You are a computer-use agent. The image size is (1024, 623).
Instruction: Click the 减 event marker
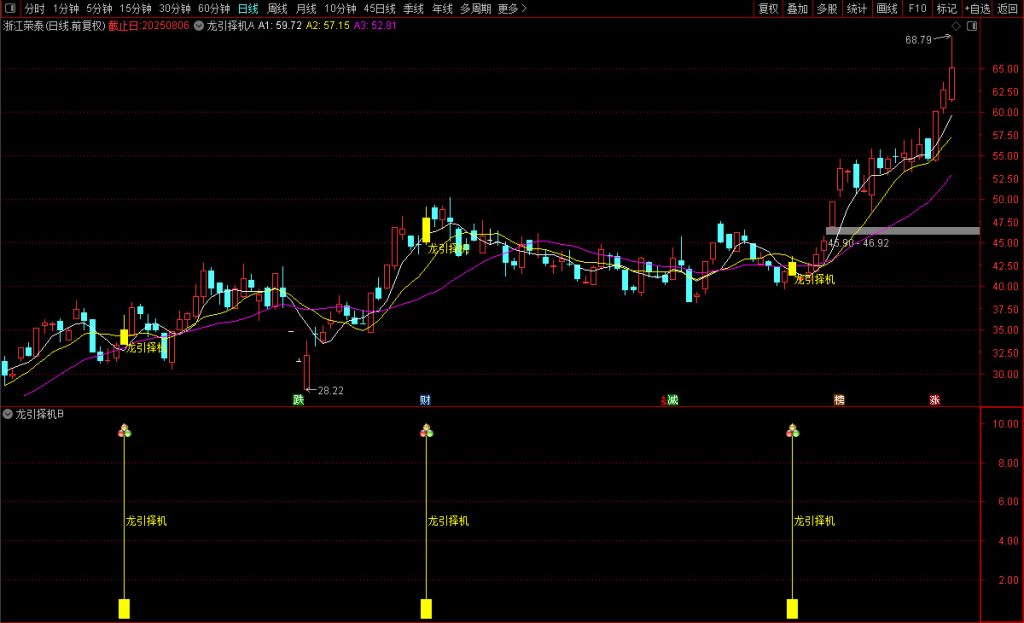670,400
